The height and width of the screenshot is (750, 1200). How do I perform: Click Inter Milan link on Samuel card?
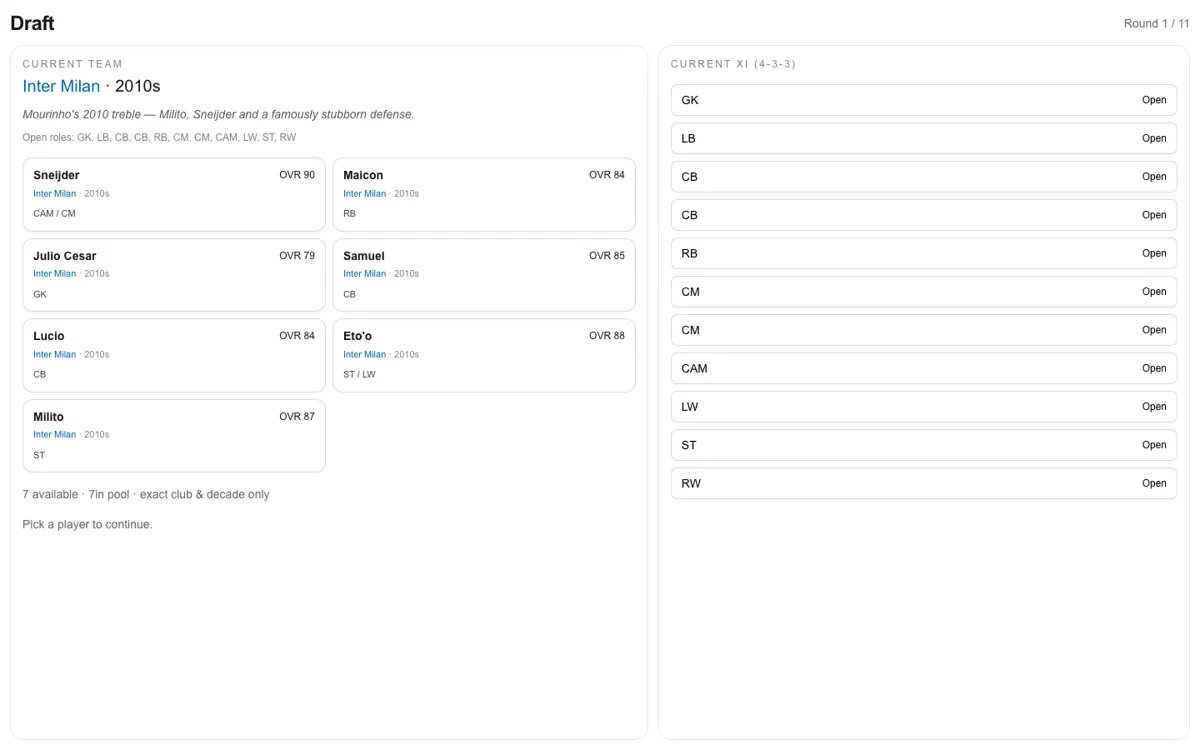[364, 274]
